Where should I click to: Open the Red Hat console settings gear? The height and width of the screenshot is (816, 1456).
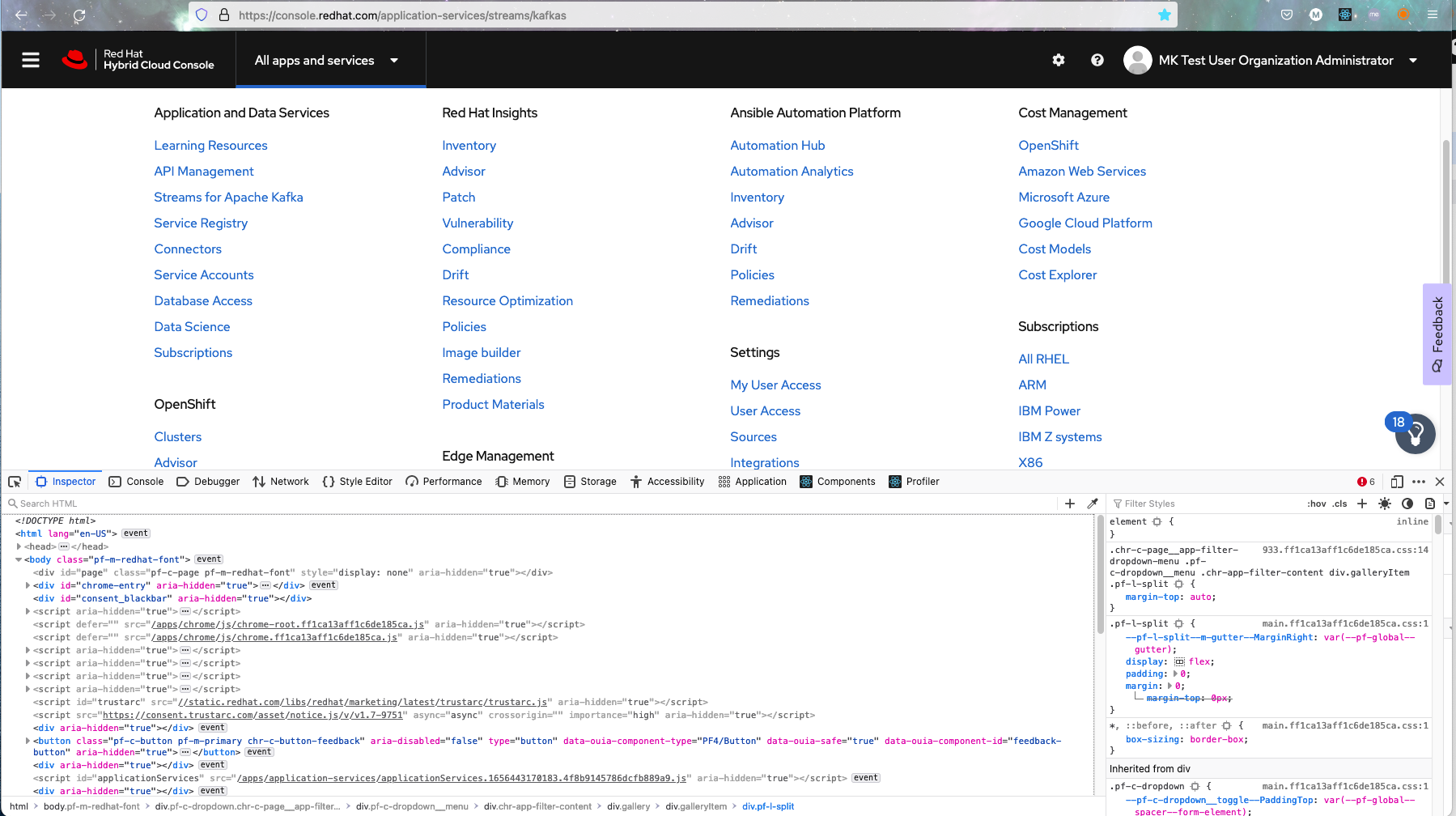point(1058,60)
